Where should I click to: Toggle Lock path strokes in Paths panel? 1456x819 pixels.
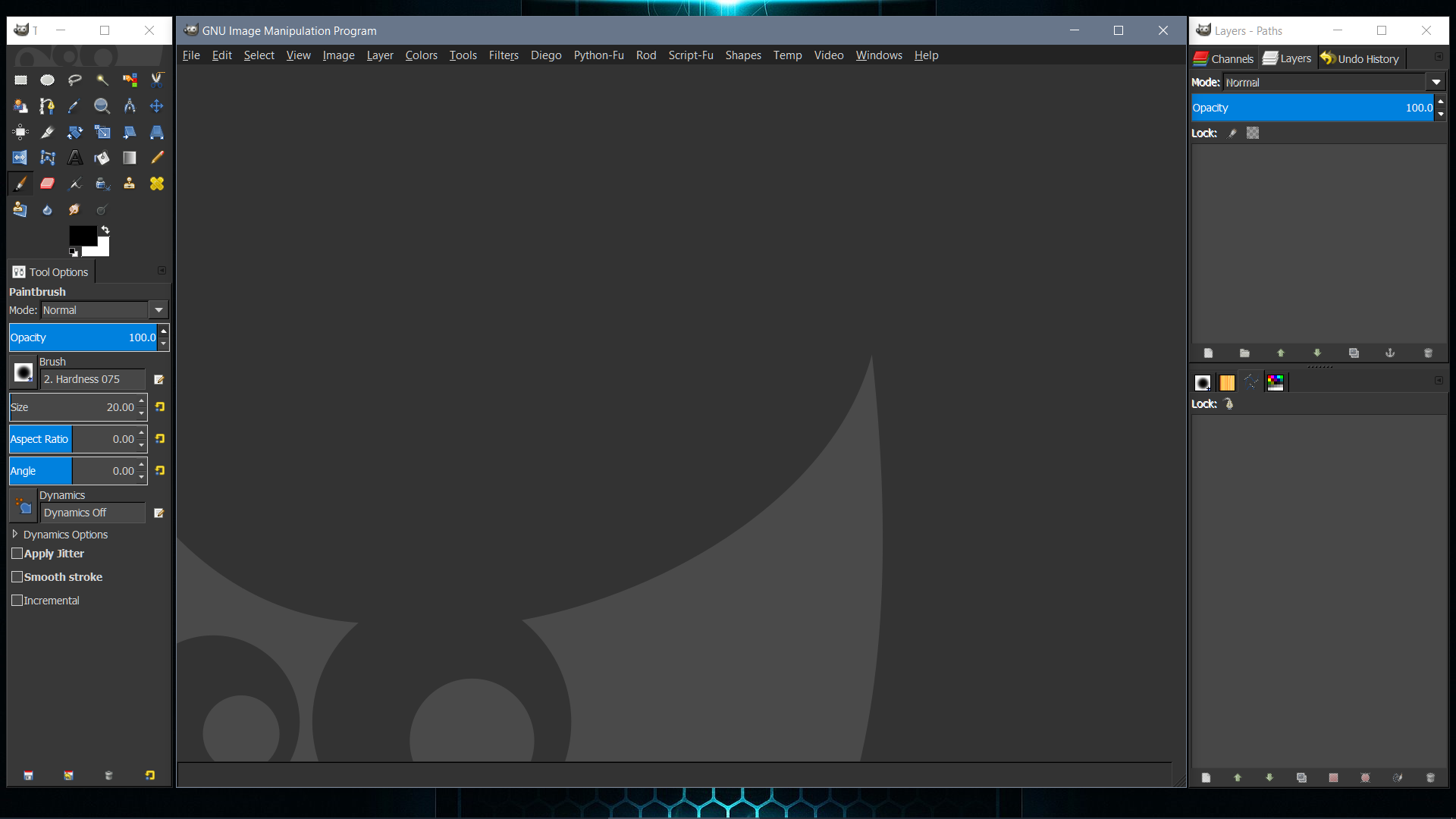coord(1229,404)
